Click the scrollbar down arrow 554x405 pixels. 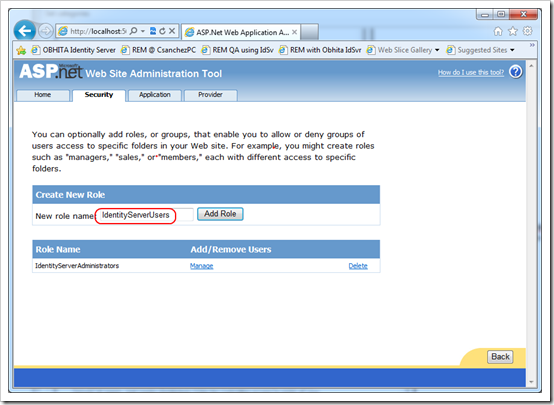point(531,382)
